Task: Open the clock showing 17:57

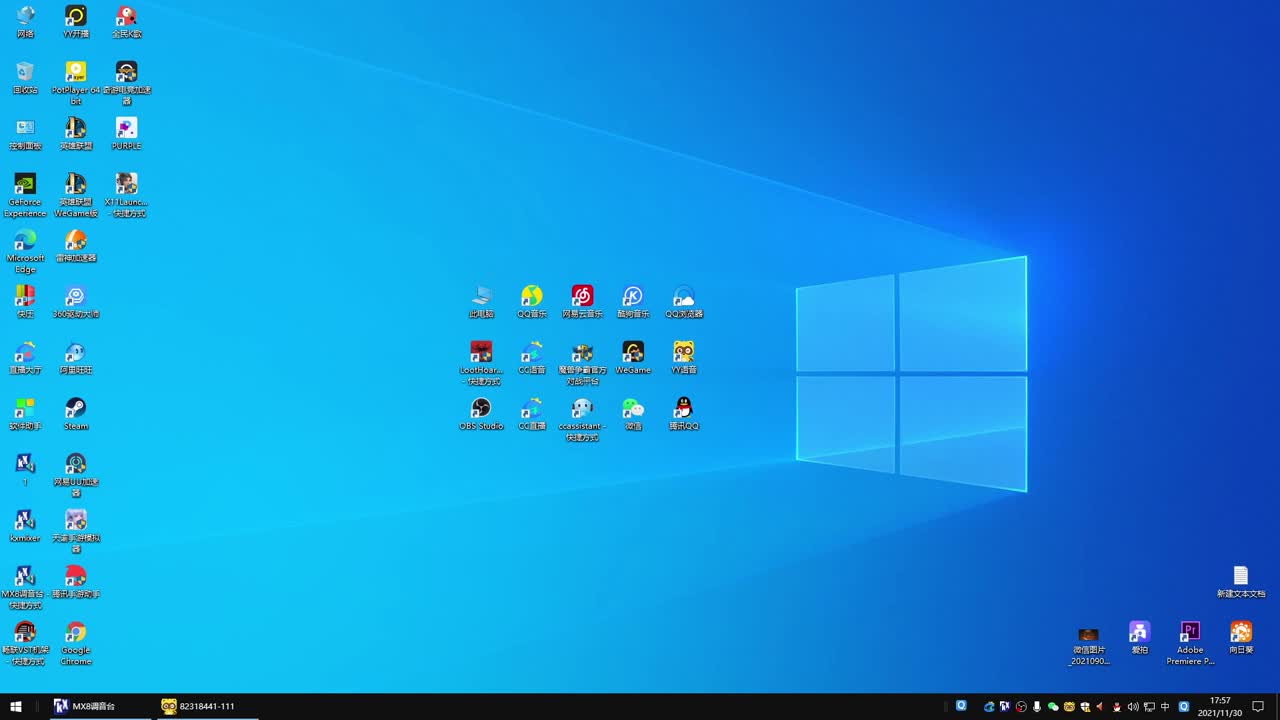Action: (x=1220, y=706)
